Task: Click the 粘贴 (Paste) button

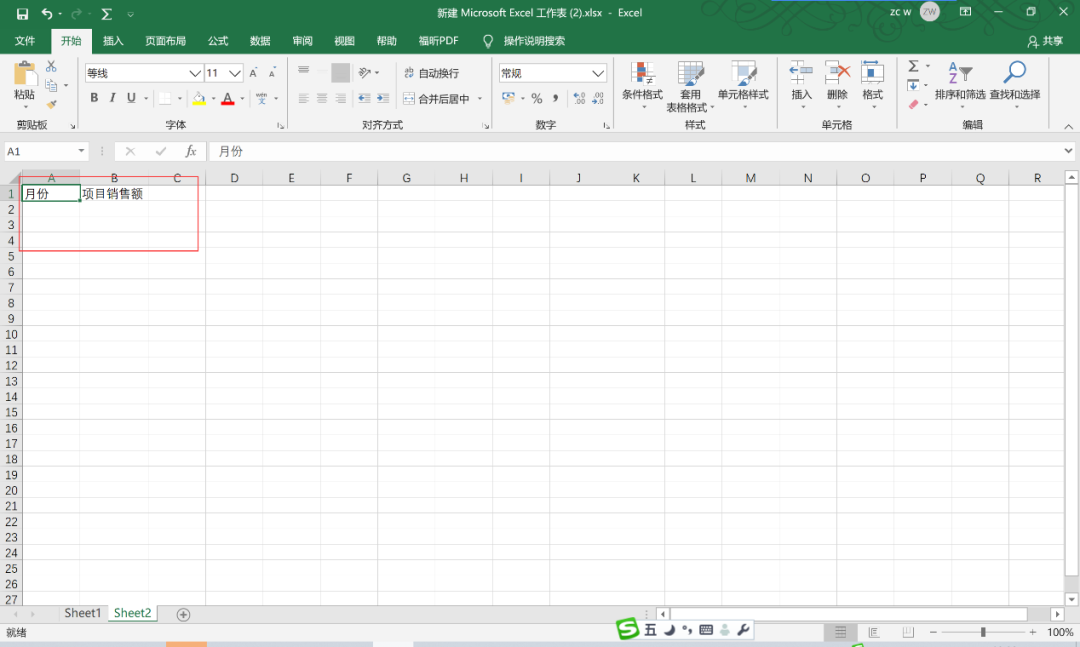Action: 25,85
